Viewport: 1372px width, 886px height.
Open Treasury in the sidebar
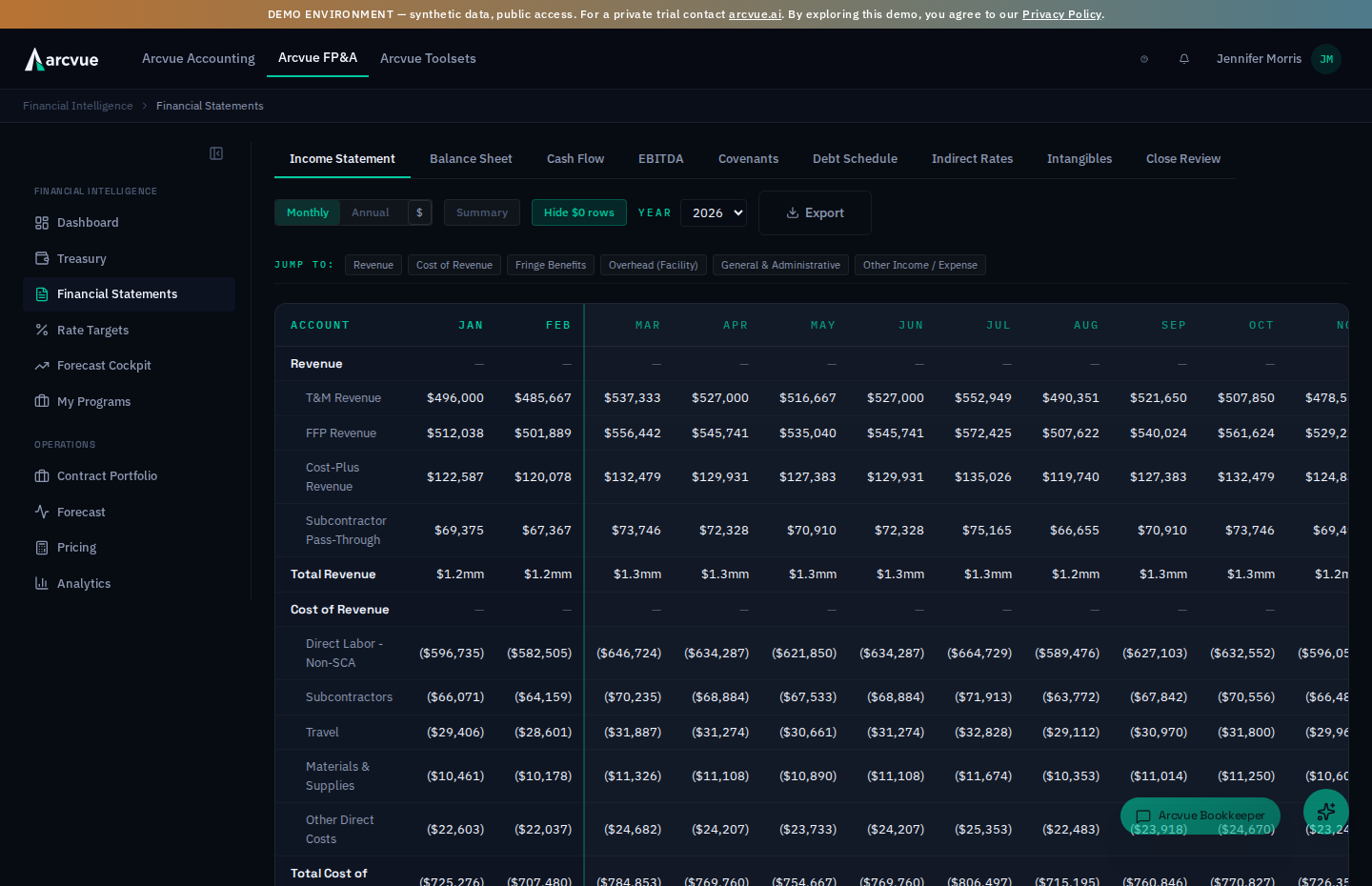coord(129,258)
